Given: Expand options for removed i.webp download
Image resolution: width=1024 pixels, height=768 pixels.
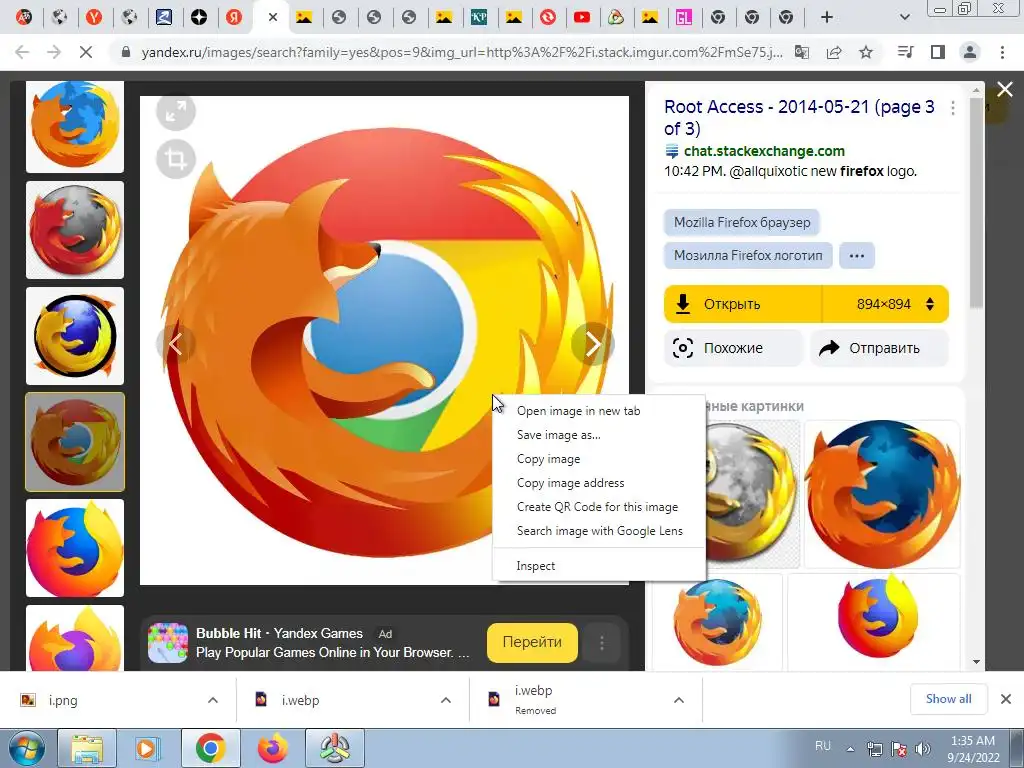Looking at the screenshot, I should (x=679, y=700).
